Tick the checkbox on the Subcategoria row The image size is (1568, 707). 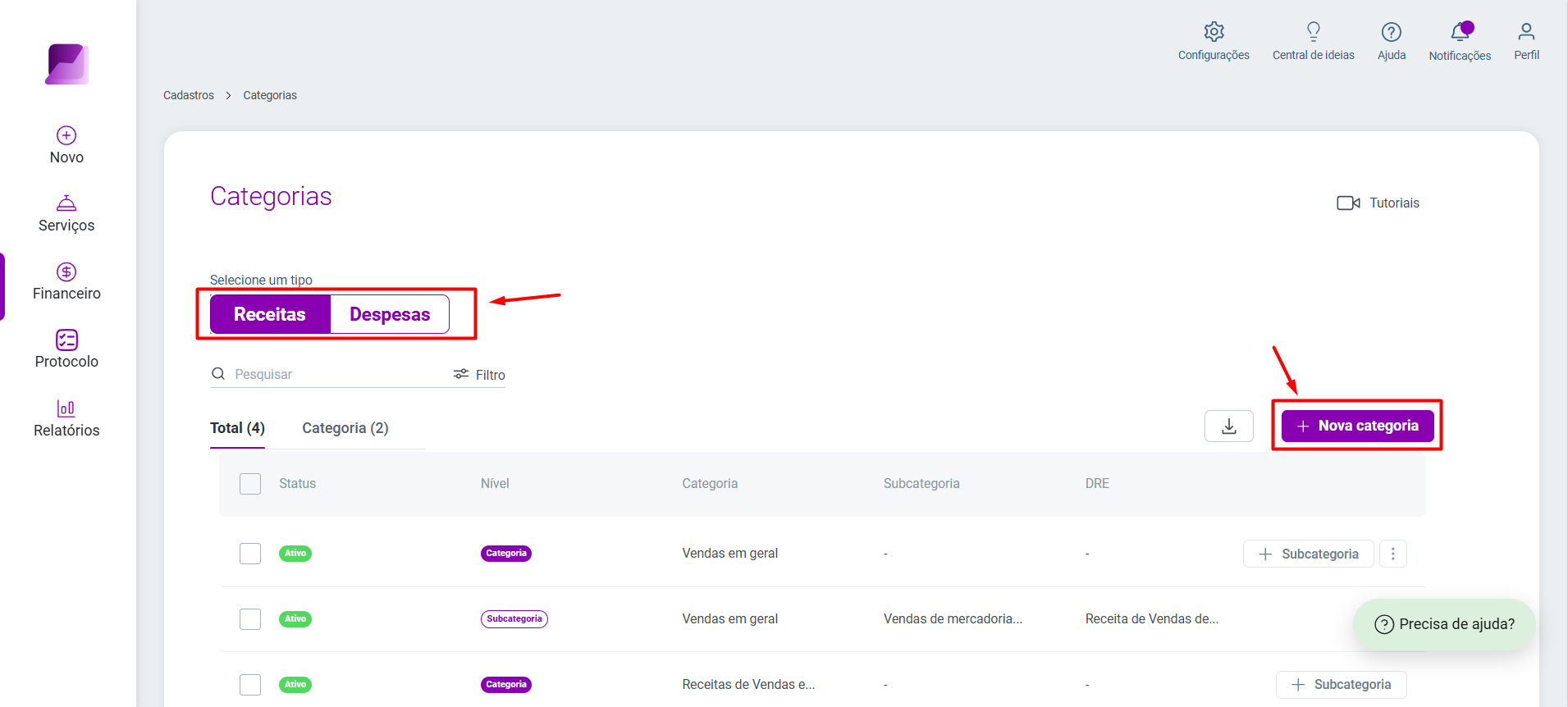(x=250, y=619)
